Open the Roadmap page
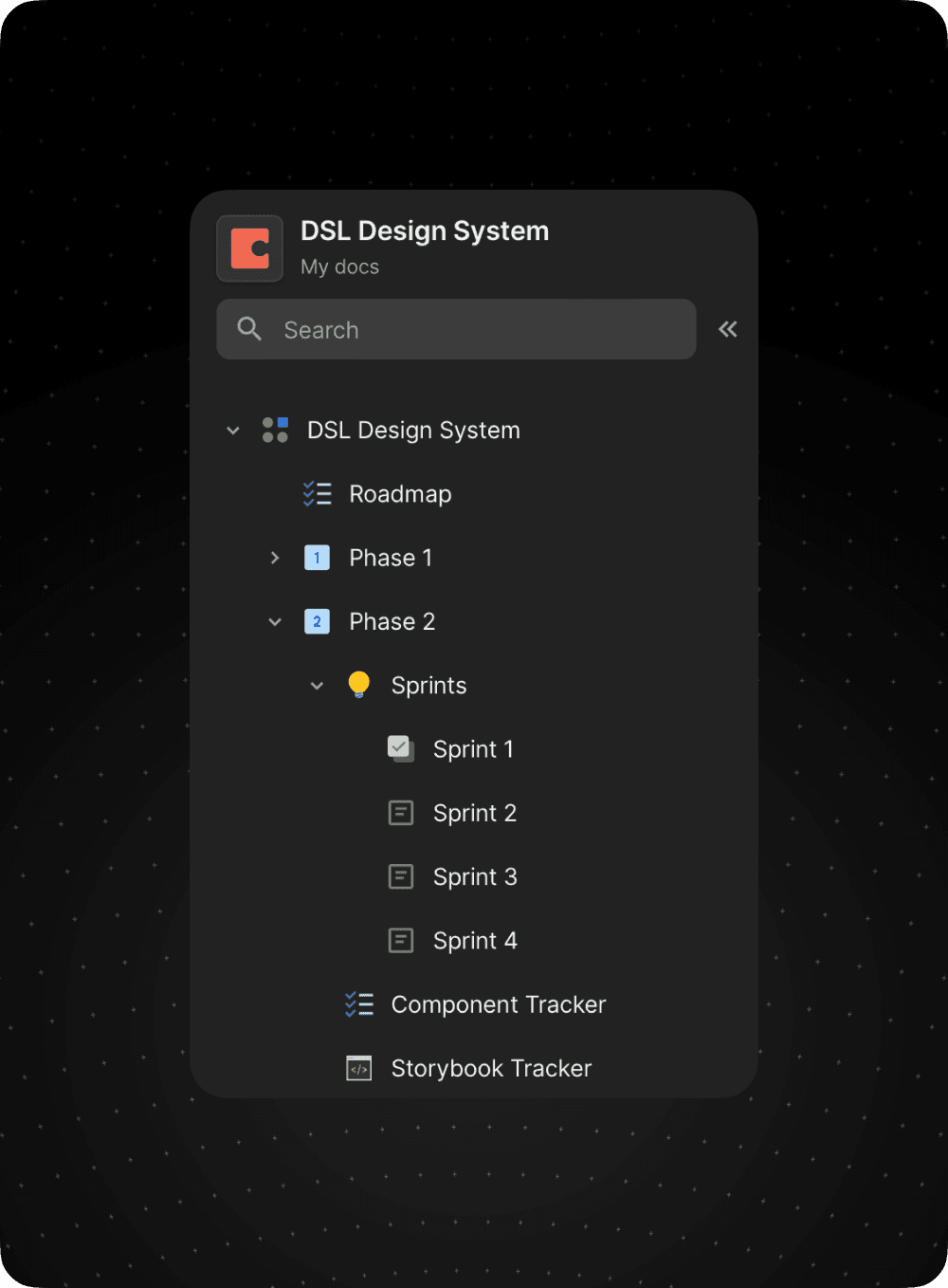 point(400,494)
